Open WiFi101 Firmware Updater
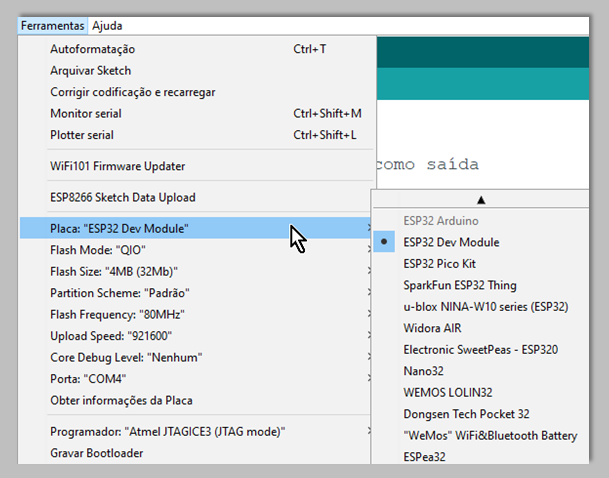This screenshot has width=609, height=478. pyautogui.click(x=117, y=166)
